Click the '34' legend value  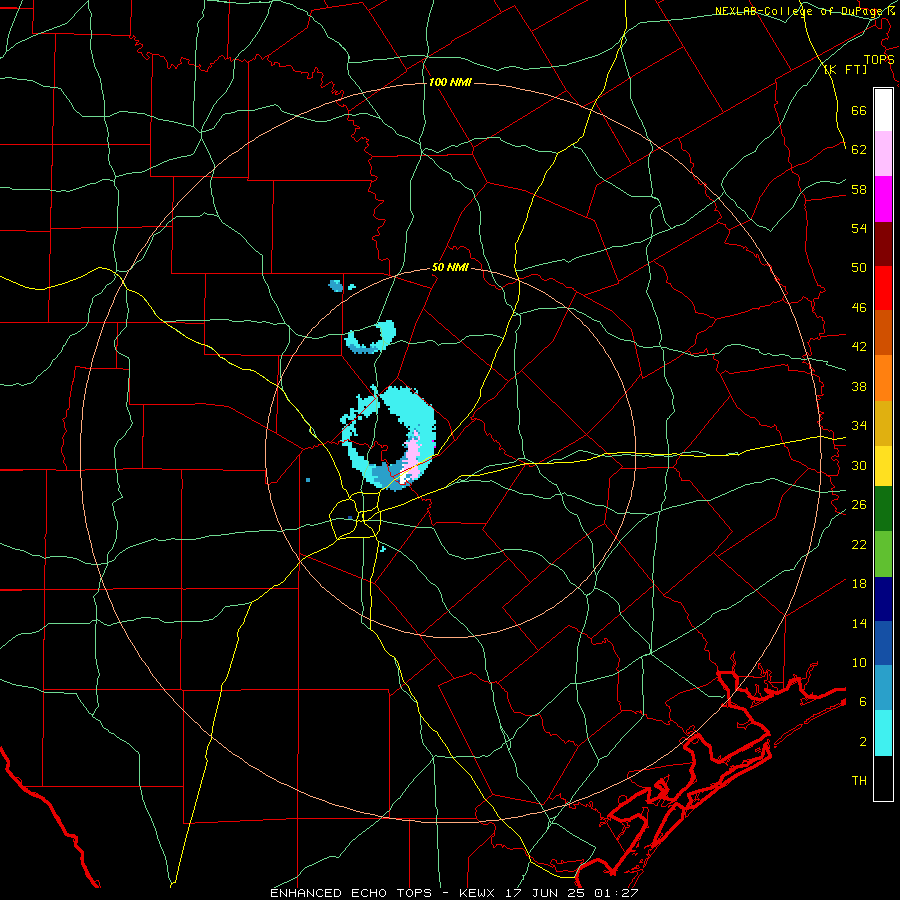(859, 426)
